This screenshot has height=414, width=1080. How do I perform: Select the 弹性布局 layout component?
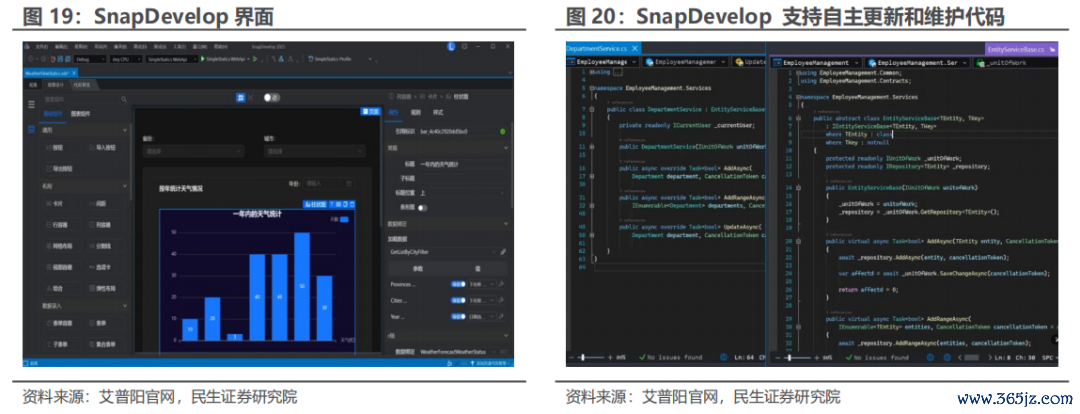point(105,288)
